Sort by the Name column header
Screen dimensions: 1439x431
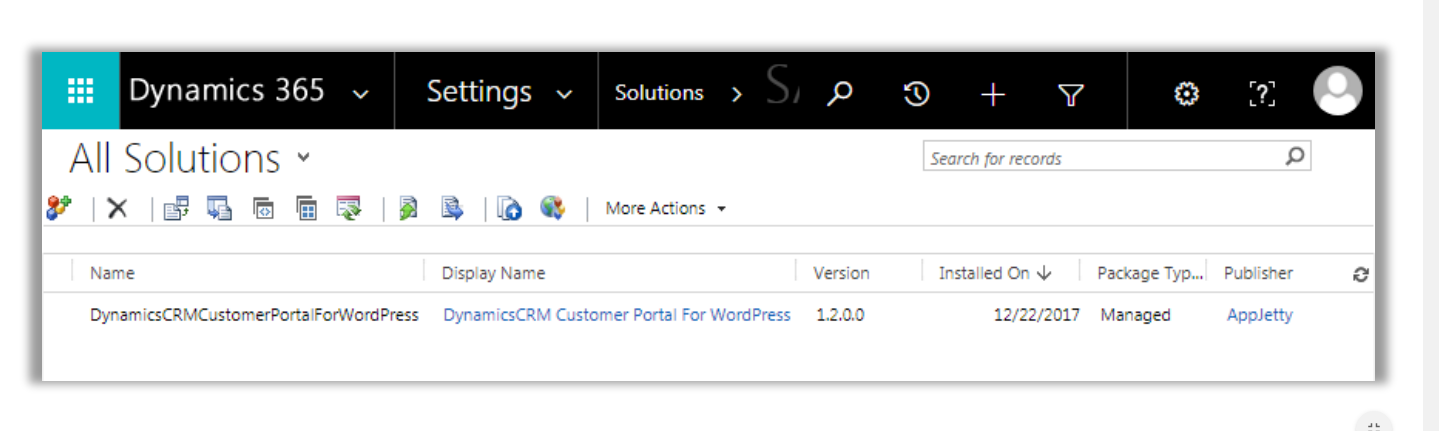(x=112, y=273)
